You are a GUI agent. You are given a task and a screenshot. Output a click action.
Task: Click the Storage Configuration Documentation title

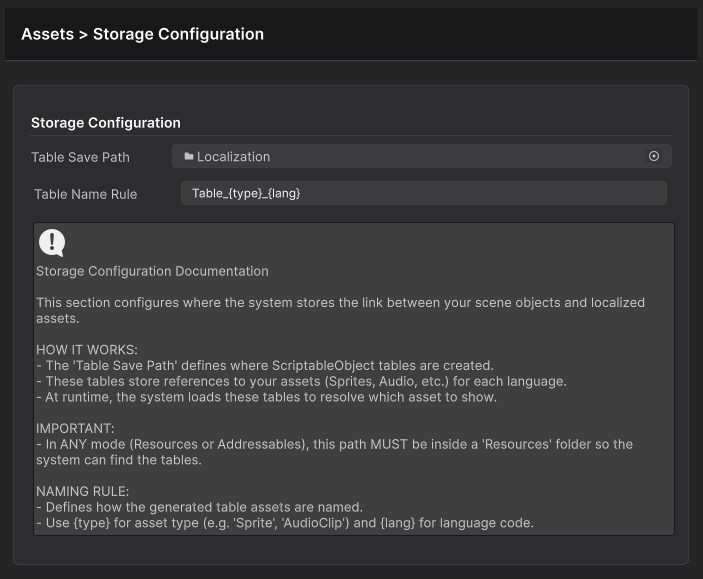click(152, 271)
